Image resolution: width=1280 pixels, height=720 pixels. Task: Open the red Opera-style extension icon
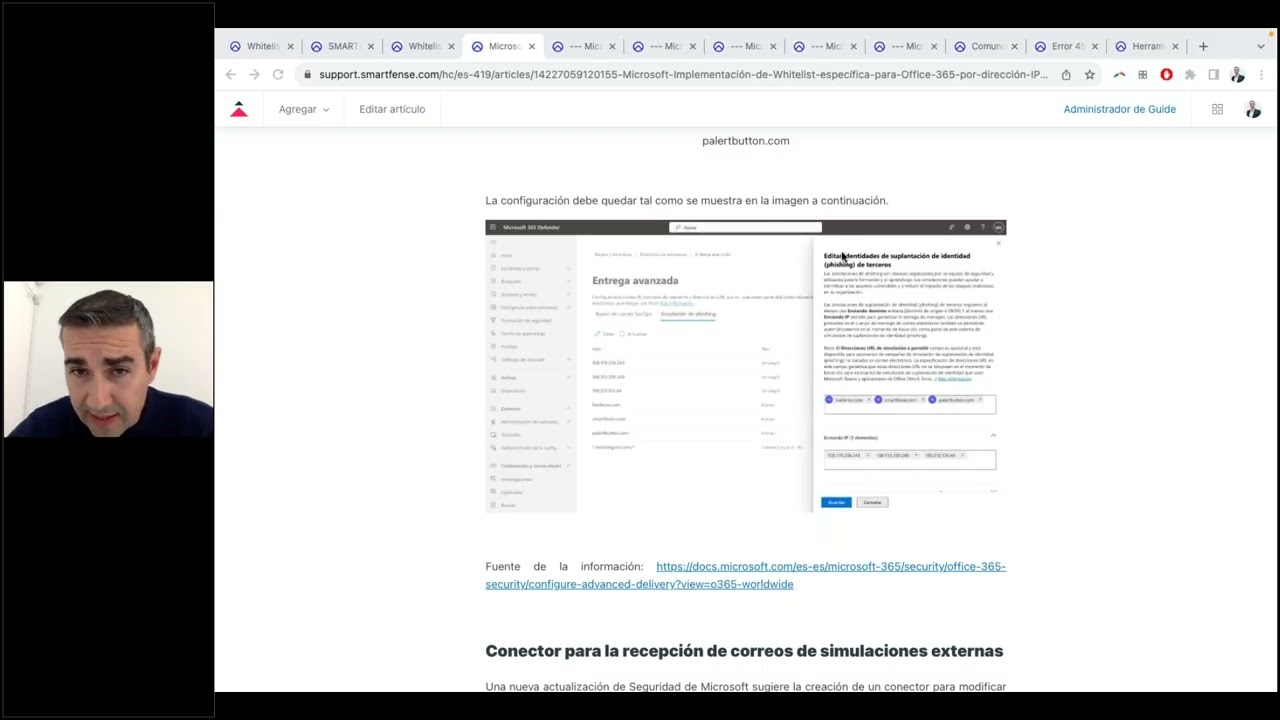click(1166, 75)
